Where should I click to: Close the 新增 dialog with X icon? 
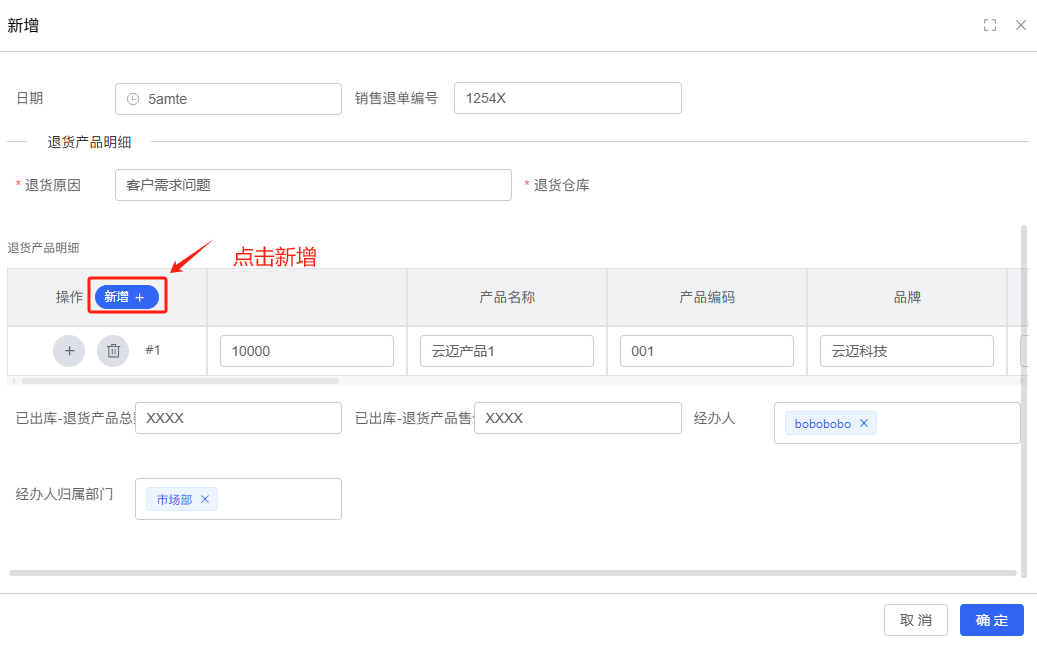click(1021, 25)
